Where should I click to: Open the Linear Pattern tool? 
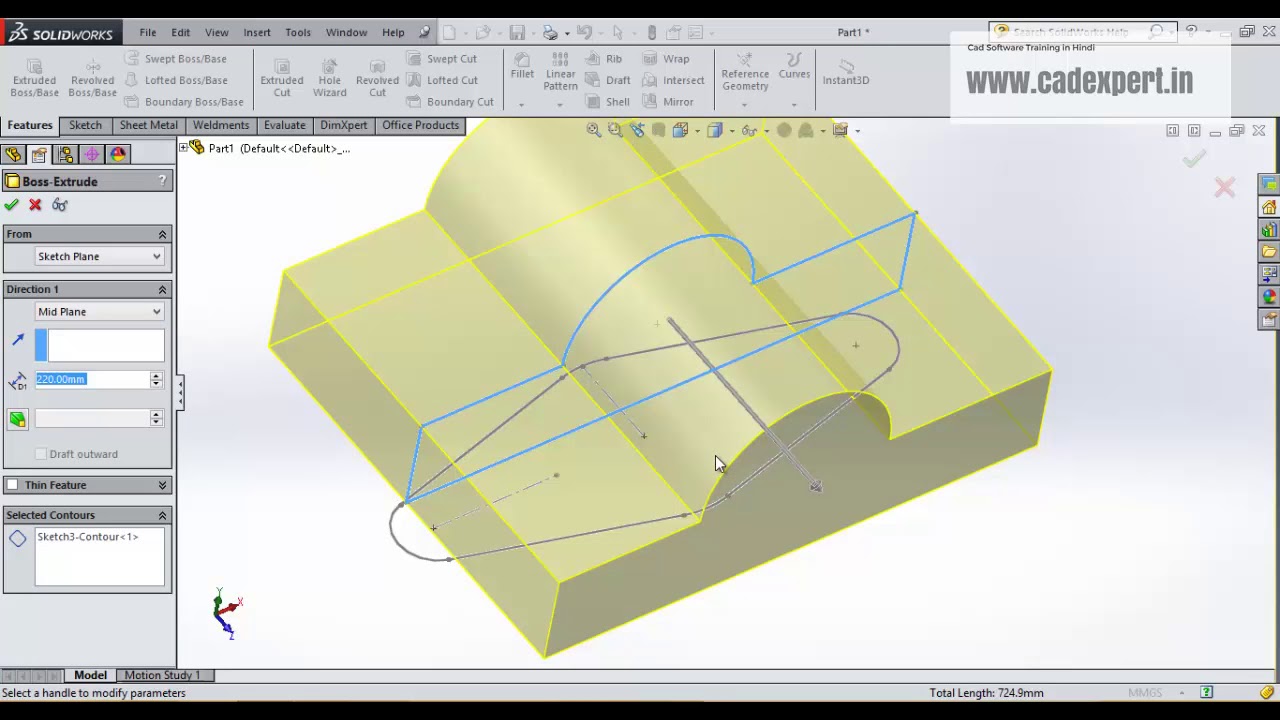(560, 71)
